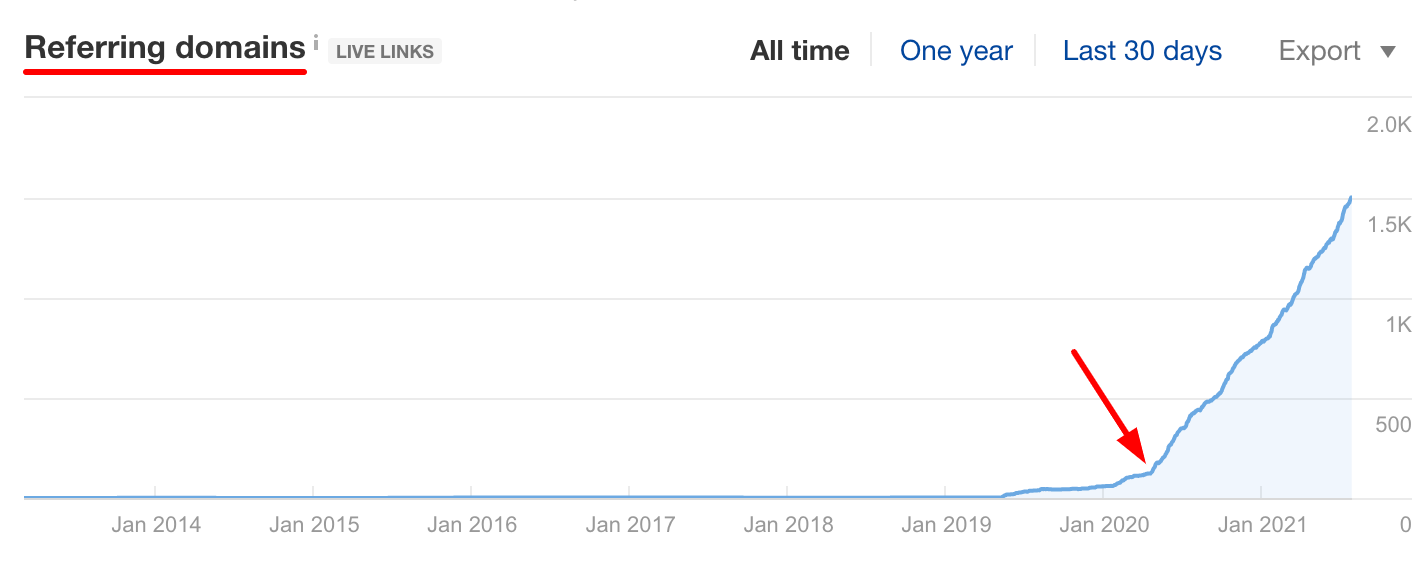Click the Jan 2018 axis label
This screenshot has height=568, width=1428.
(x=788, y=525)
